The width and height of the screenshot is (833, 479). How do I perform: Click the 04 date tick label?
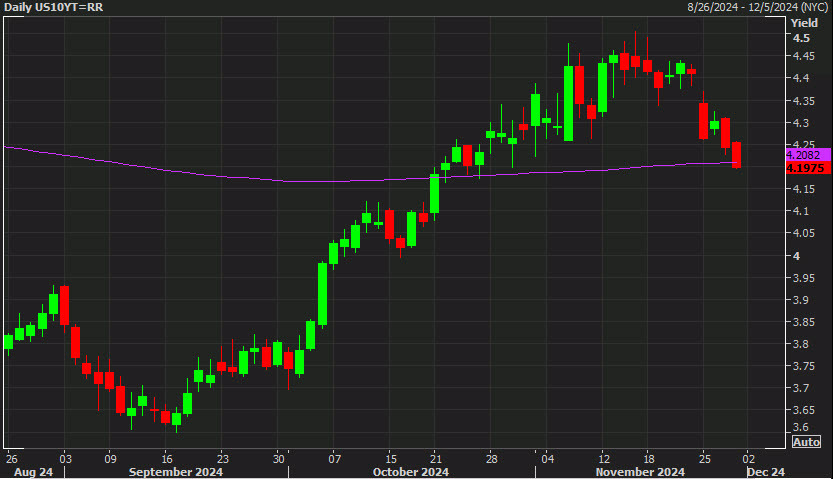click(x=548, y=459)
